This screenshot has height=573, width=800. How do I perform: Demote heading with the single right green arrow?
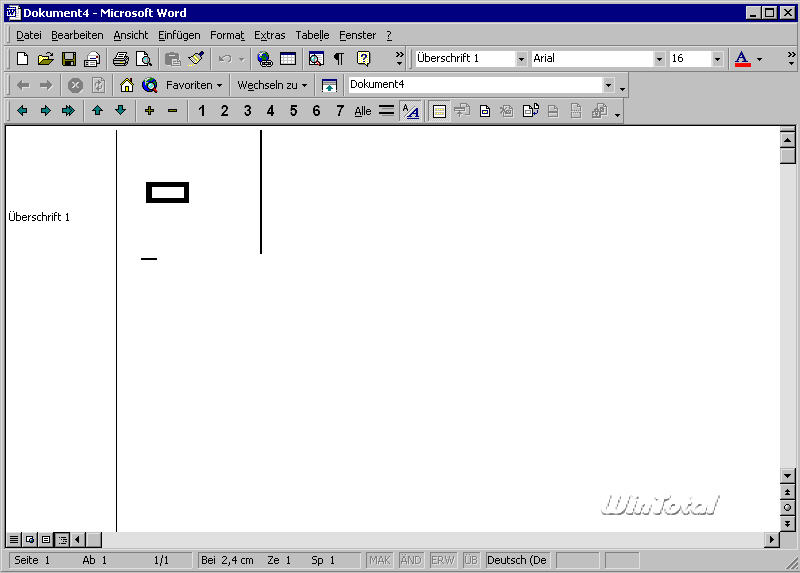coord(45,110)
